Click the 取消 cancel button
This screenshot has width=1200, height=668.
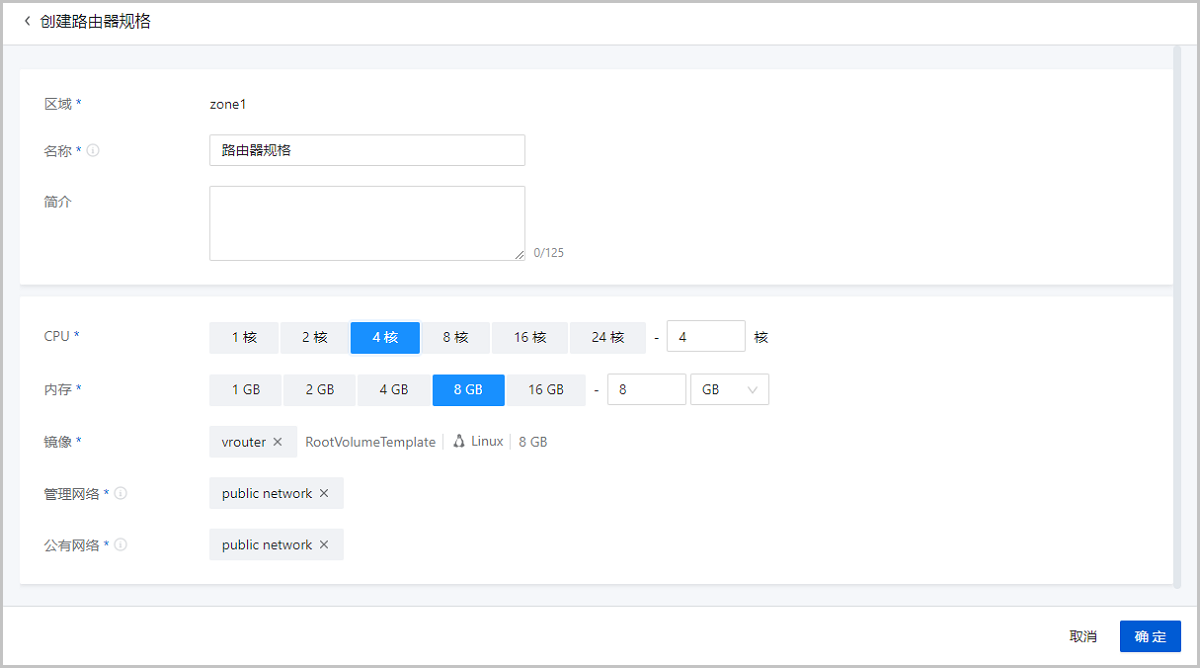pos(1081,636)
